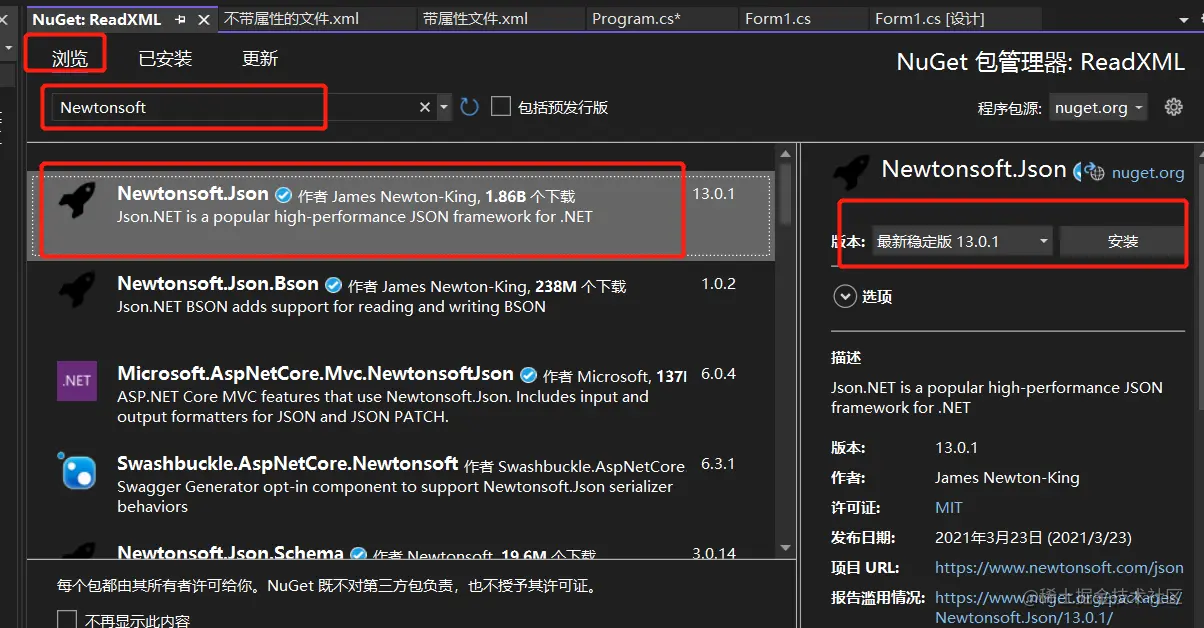
Task: Click the Swashbuckle package icon
Action: click(77, 471)
